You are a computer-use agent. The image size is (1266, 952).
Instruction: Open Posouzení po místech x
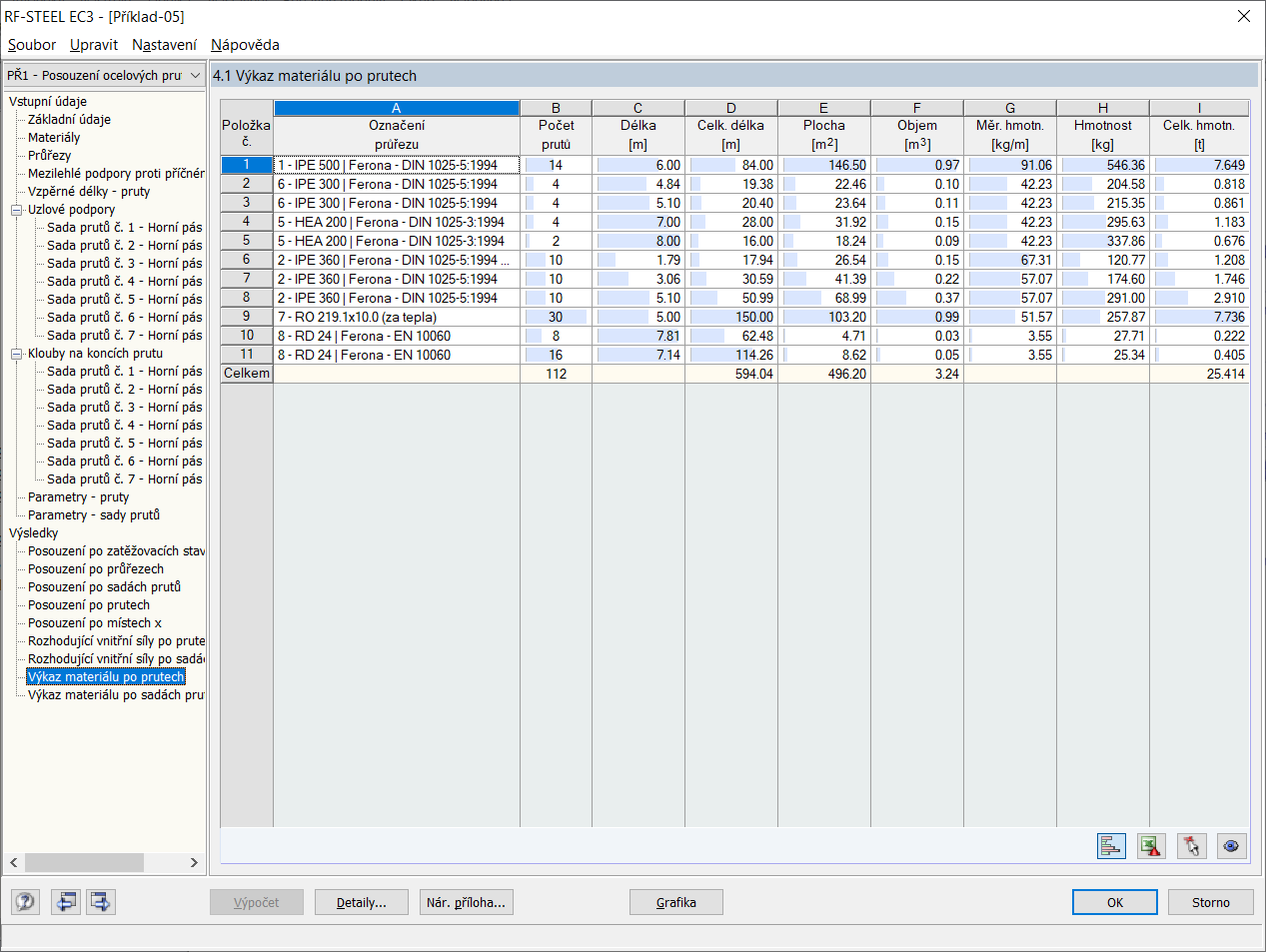point(95,623)
